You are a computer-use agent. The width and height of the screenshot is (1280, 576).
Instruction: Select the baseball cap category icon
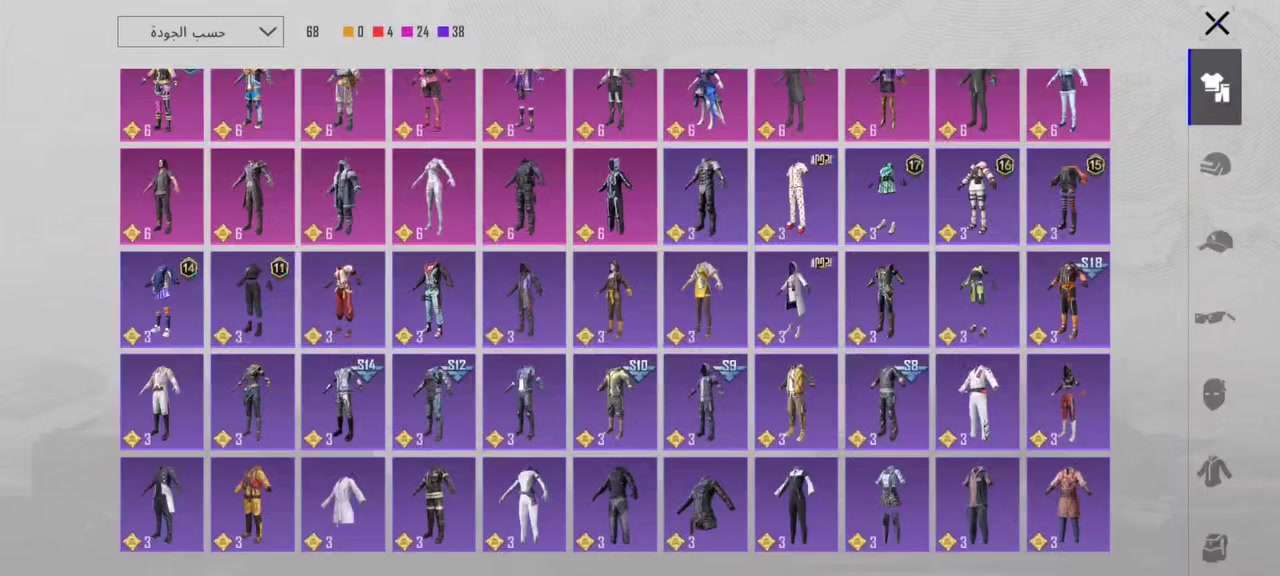click(1215, 242)
